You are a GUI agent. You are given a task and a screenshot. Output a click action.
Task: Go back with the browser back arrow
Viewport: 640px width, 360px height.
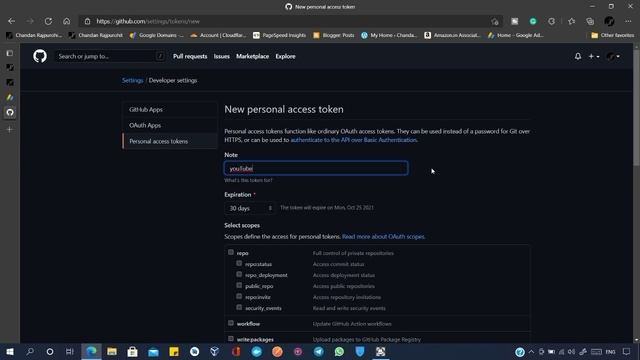11,21
